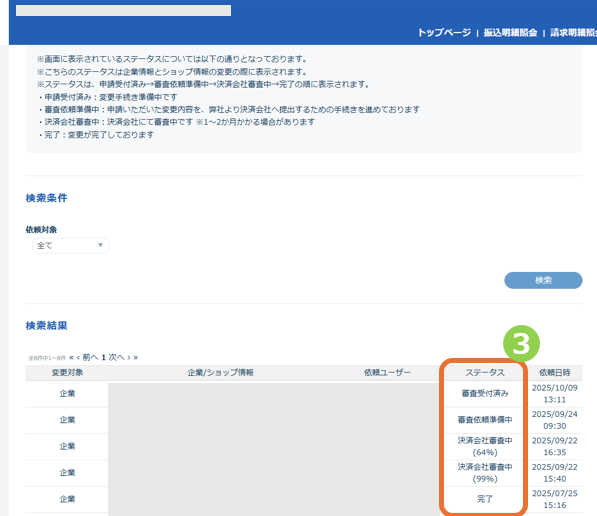The width and height of the screenshot is (597, 516).
Task: Click the 検索 search button
Action: pyautogui.click(x=543, y=280)
